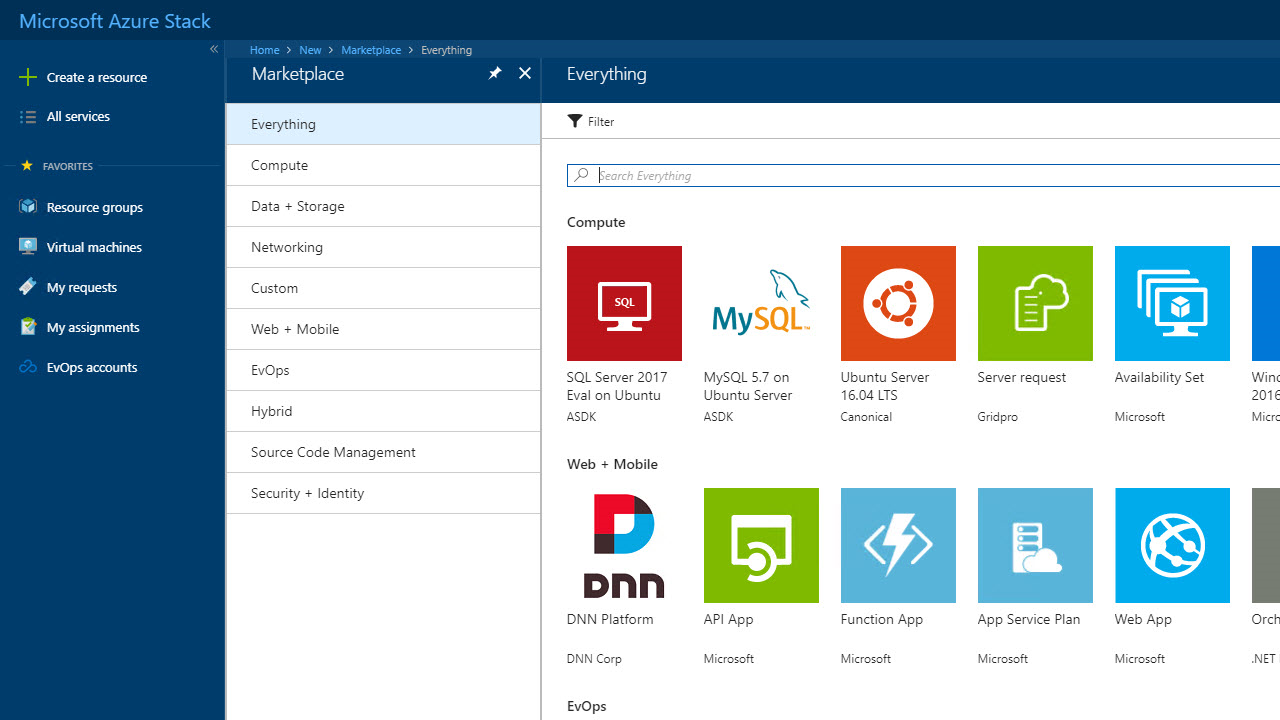The image size is (1280, 720).
Task: Select the Everything category
Action: pos(383,124)
